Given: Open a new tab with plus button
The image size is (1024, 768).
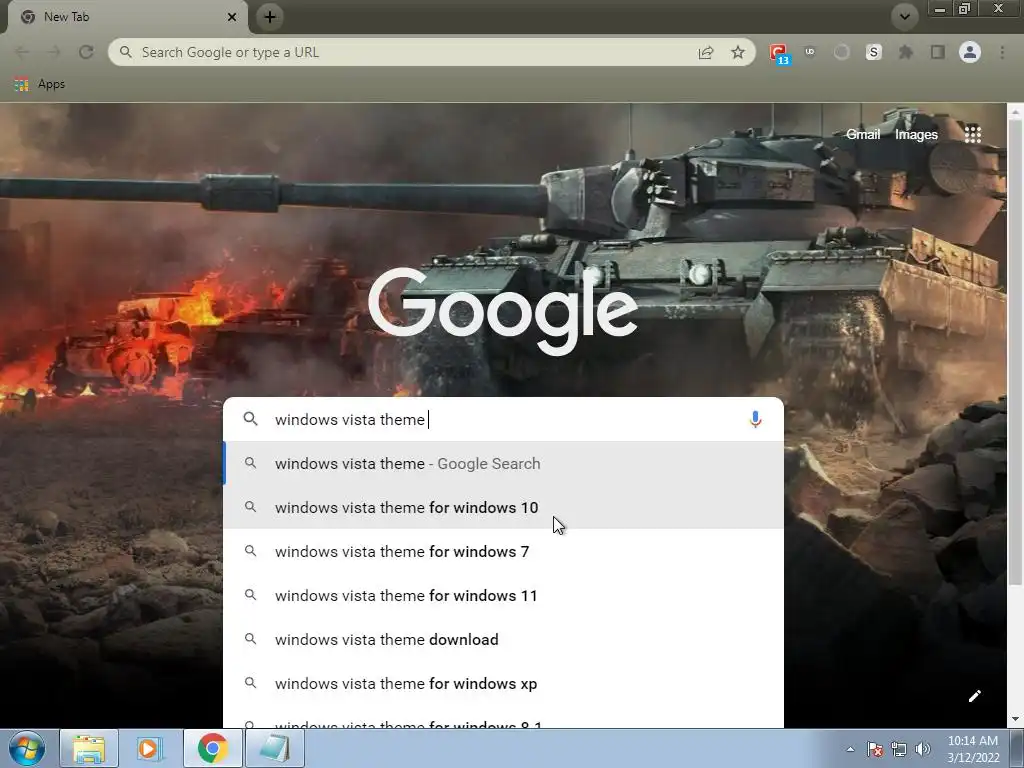Looking at the screenshot, I should pos(270,17).
